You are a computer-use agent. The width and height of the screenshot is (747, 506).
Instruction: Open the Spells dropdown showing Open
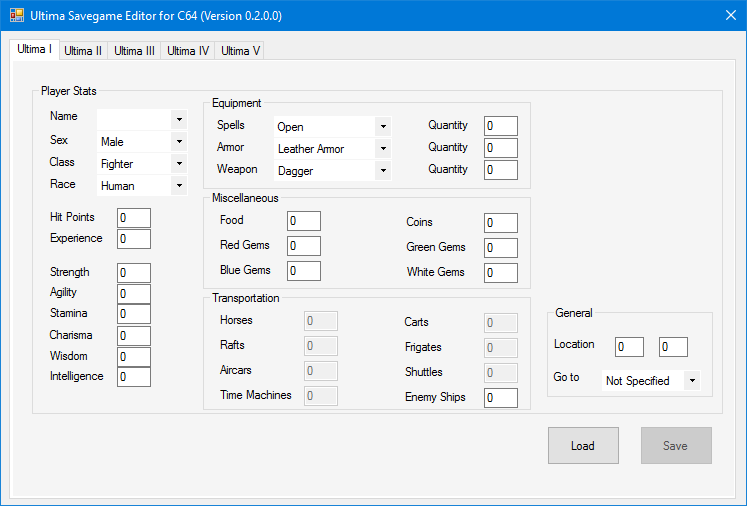[333, 127]
